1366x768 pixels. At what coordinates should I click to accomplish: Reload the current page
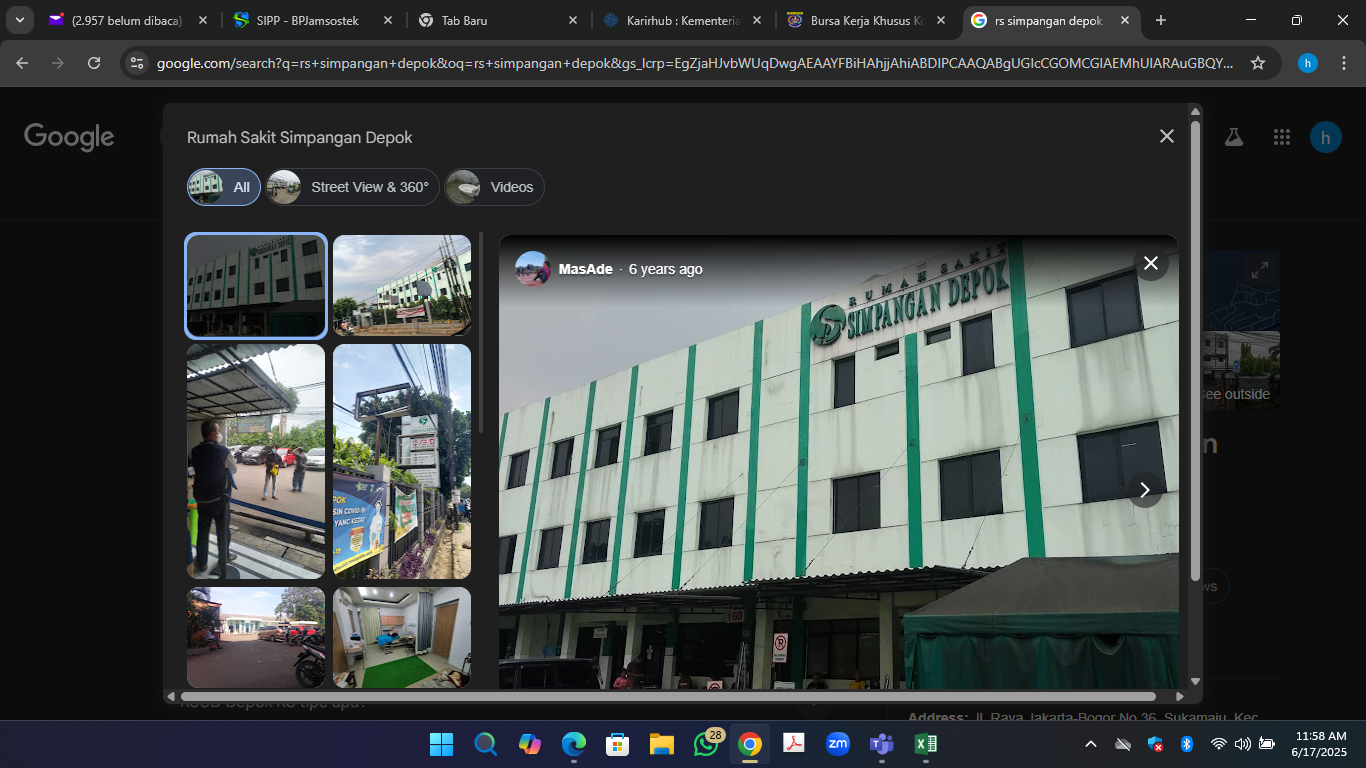pos(94,63)
